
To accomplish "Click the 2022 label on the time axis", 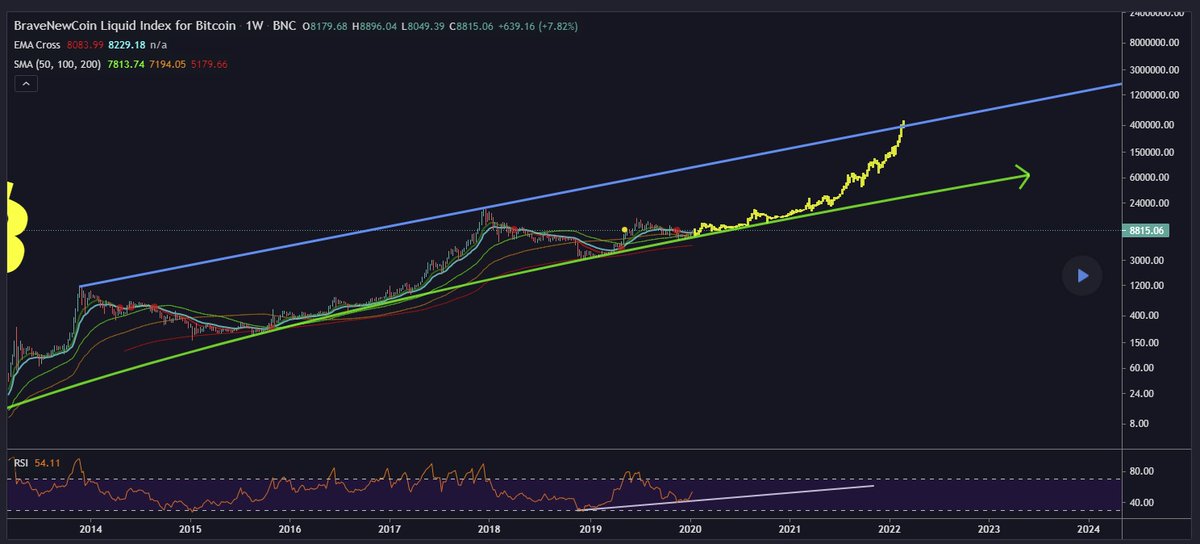I will pos(890,528).
